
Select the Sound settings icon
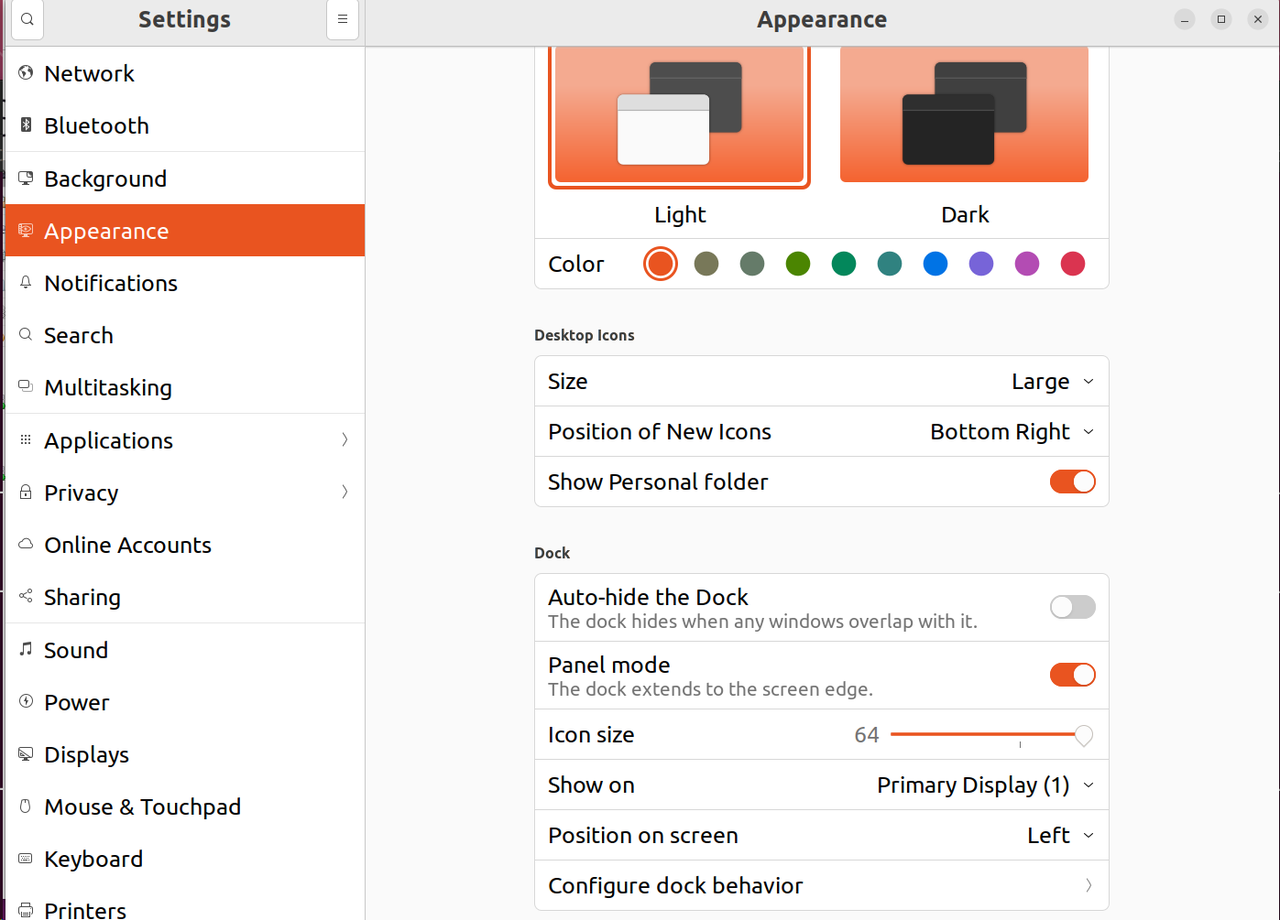[x=25, y=650]
